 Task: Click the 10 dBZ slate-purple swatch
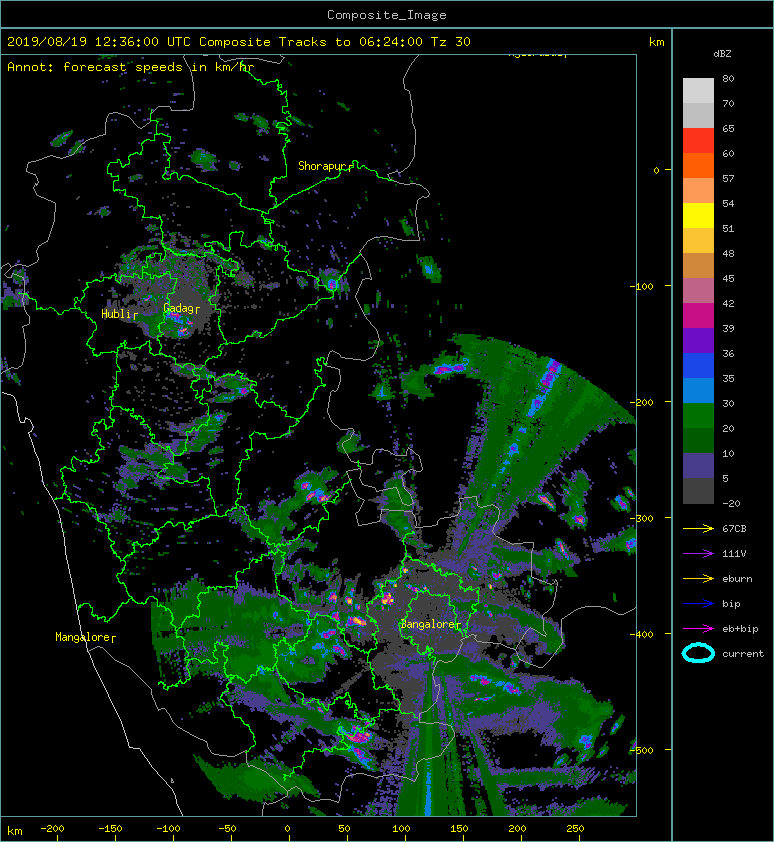(698, 466)
